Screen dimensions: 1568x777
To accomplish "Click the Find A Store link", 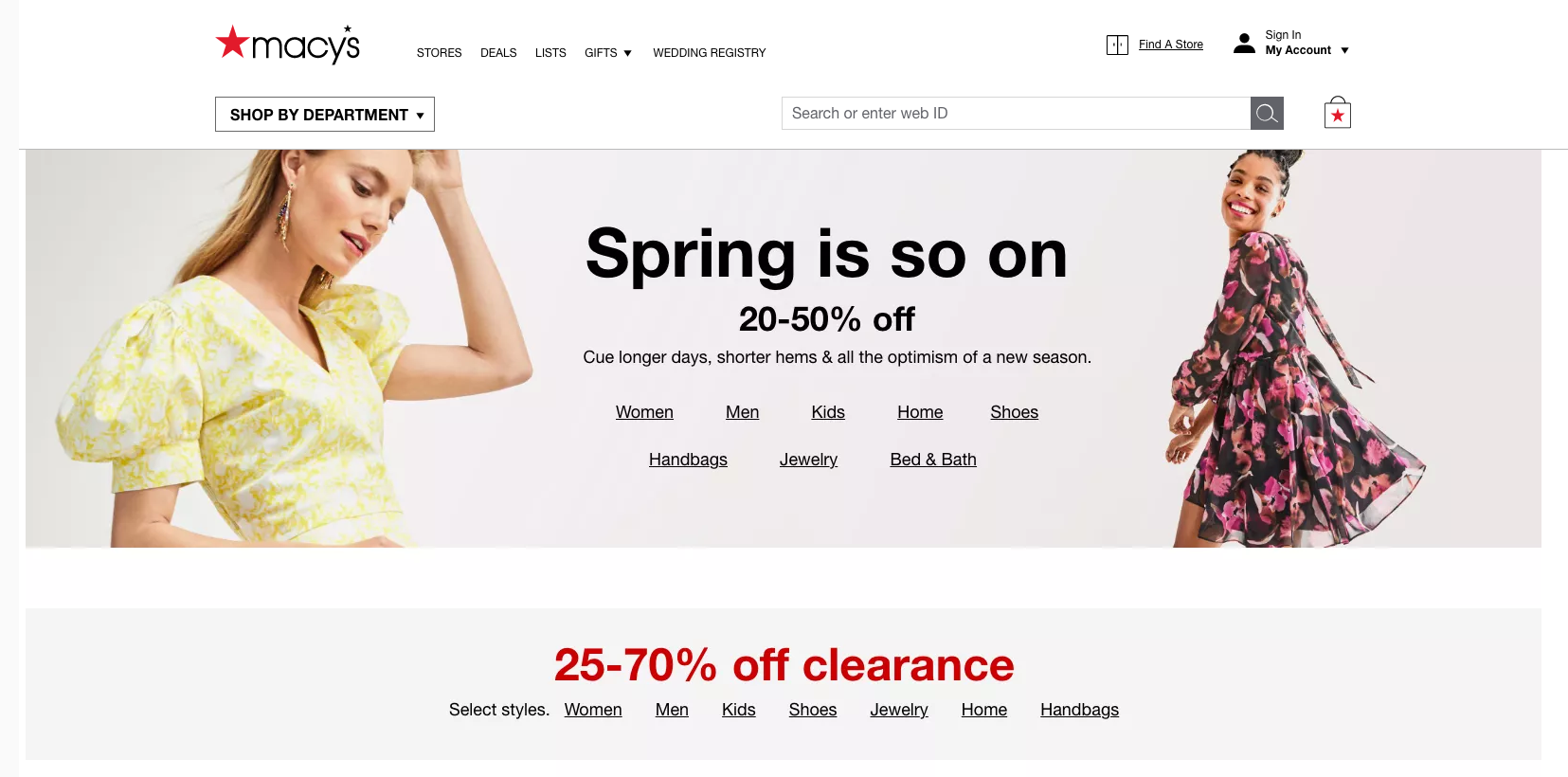I will point(1171,45).
